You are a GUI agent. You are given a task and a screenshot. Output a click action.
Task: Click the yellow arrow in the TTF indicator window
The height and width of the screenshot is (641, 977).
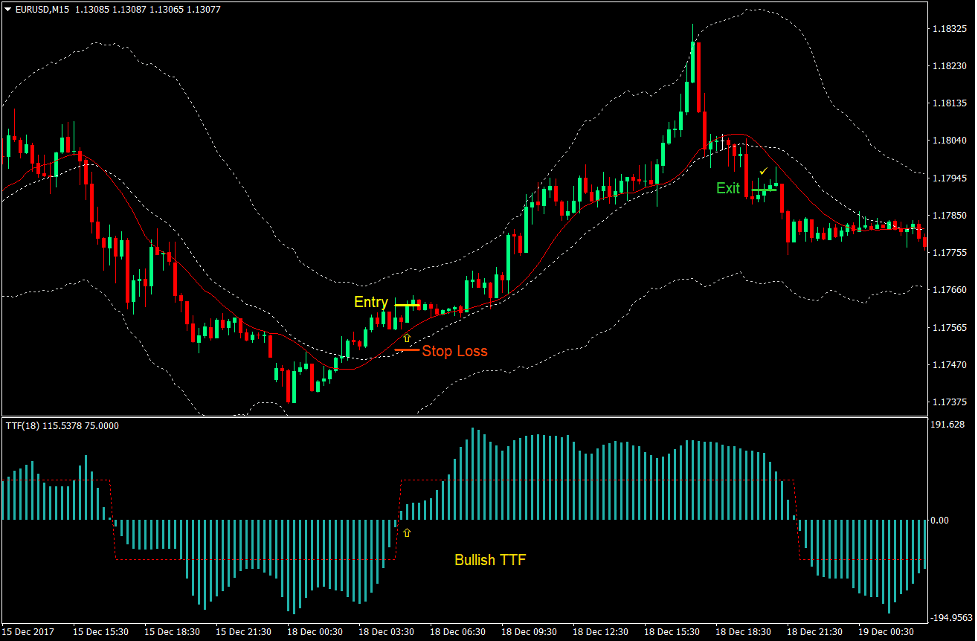click(x=406, y=532)
